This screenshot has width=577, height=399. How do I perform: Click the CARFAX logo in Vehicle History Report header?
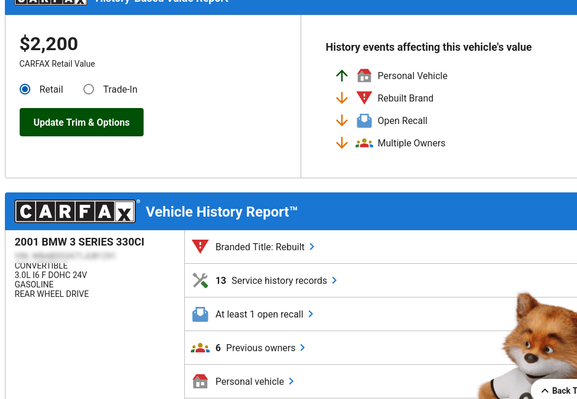point(75,211)
